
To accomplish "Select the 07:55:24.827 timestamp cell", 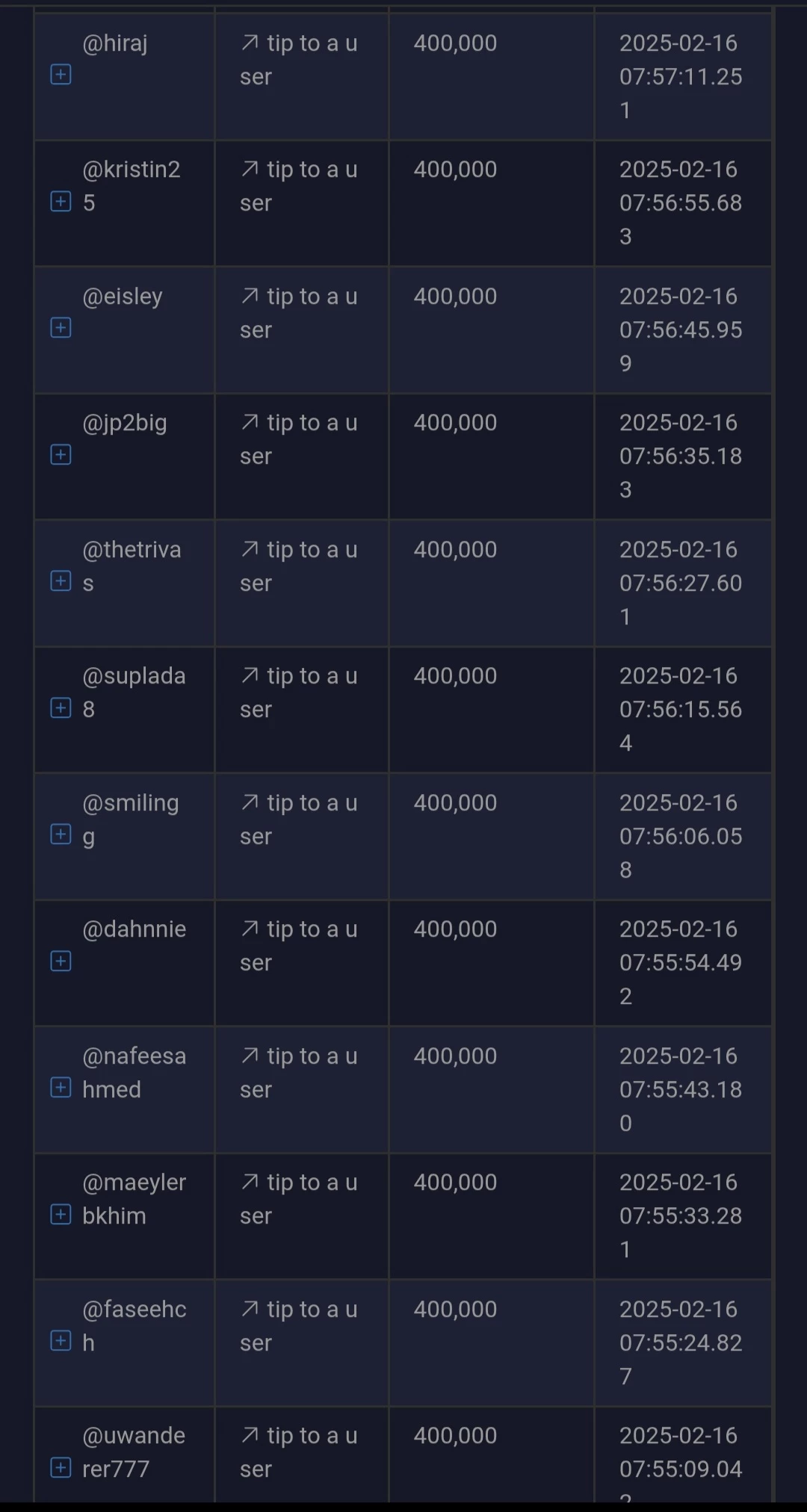I will coord(681,1342).
